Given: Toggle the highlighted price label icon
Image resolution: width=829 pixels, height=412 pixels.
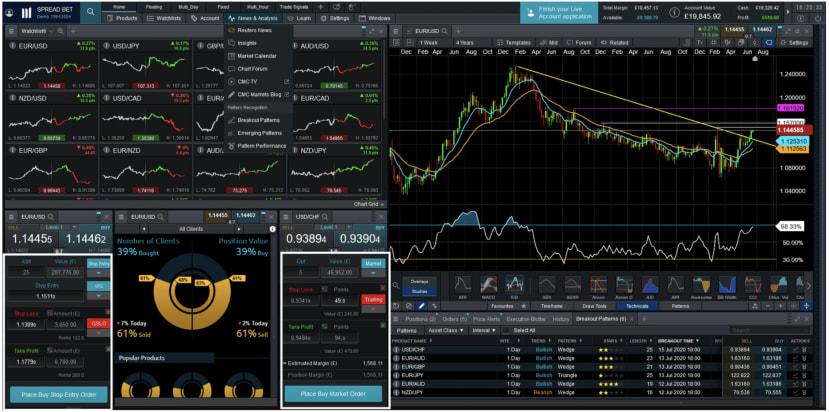Looking at the screenshot, I should (768, 42).
